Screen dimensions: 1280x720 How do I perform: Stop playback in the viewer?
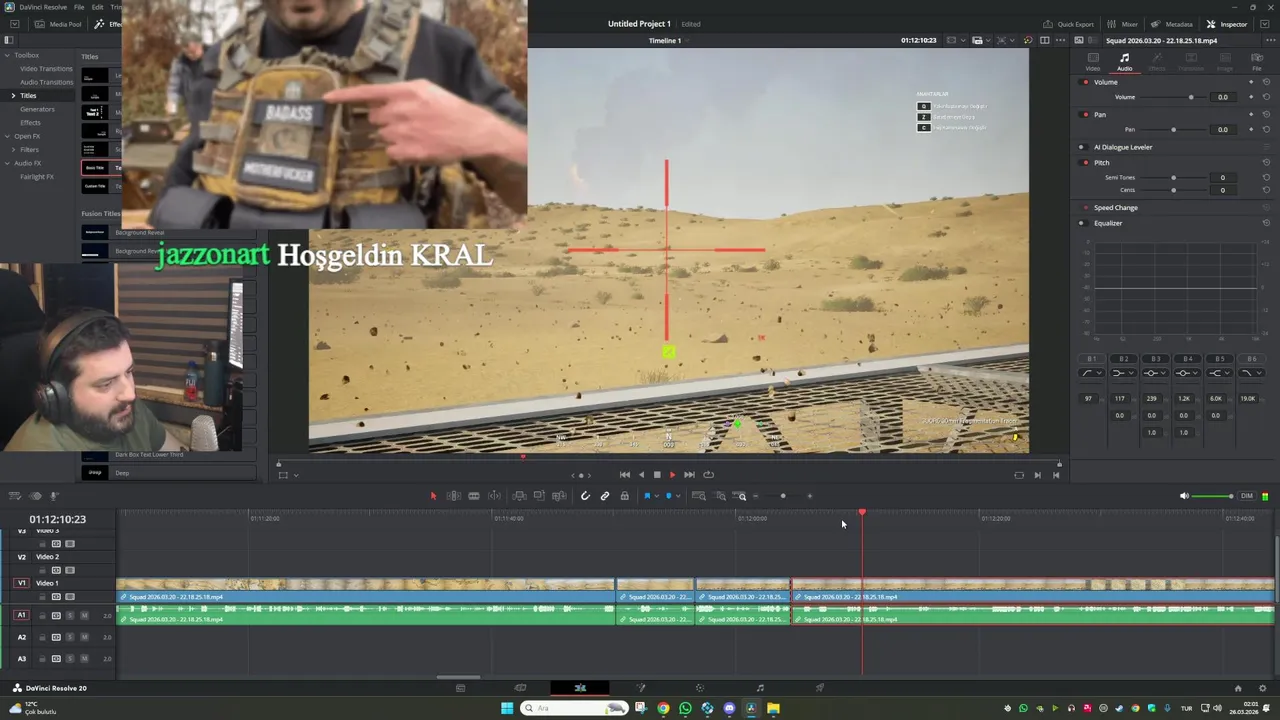(x=657, y=475)
